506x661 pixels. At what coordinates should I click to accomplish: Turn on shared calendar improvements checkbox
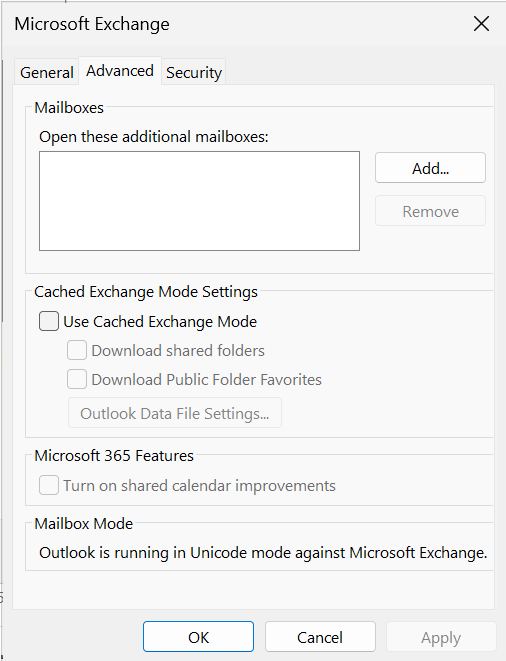point(49,485)
